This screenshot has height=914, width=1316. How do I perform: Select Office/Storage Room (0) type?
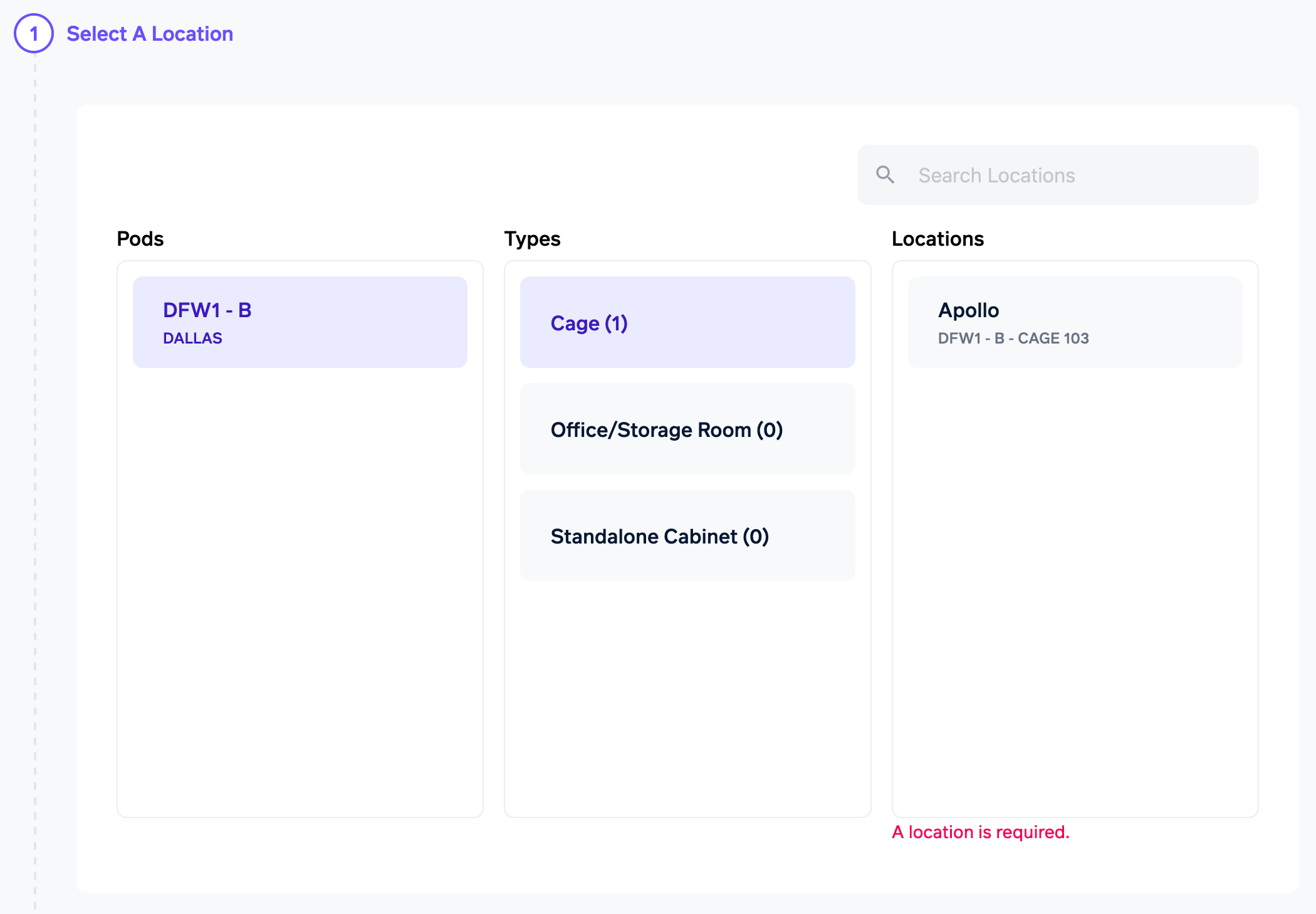coord(687,429)
